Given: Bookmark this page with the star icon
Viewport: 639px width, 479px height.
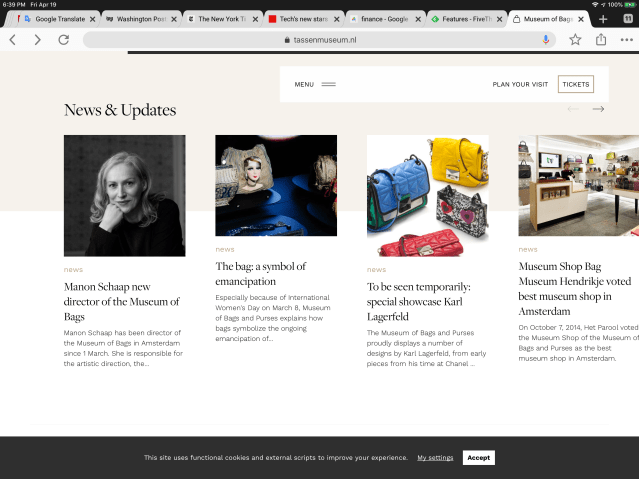Looking at the screenshot, I should click(x=575, y=40).
